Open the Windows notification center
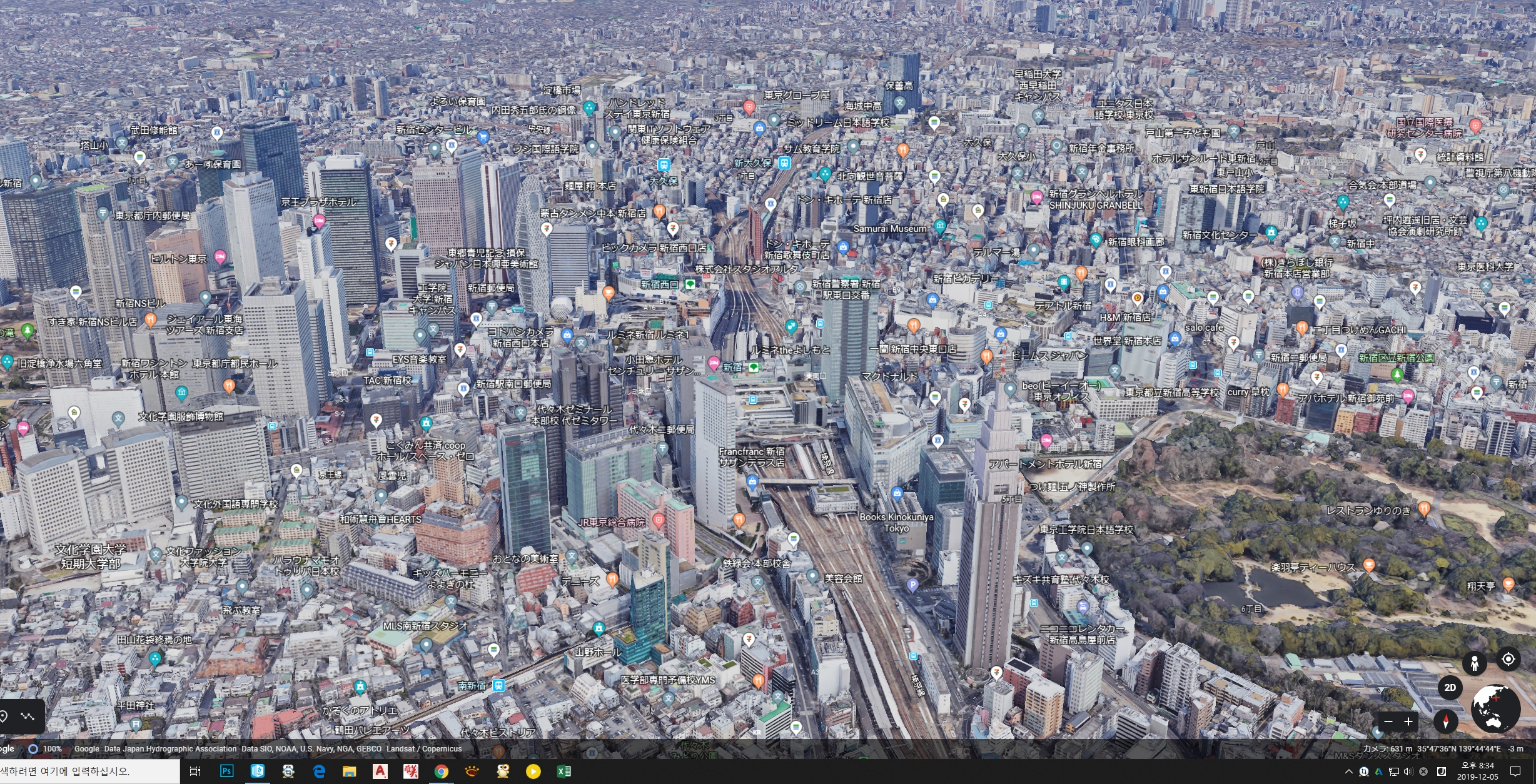Screen dimensions: 1536x784 click(1515, 771)
